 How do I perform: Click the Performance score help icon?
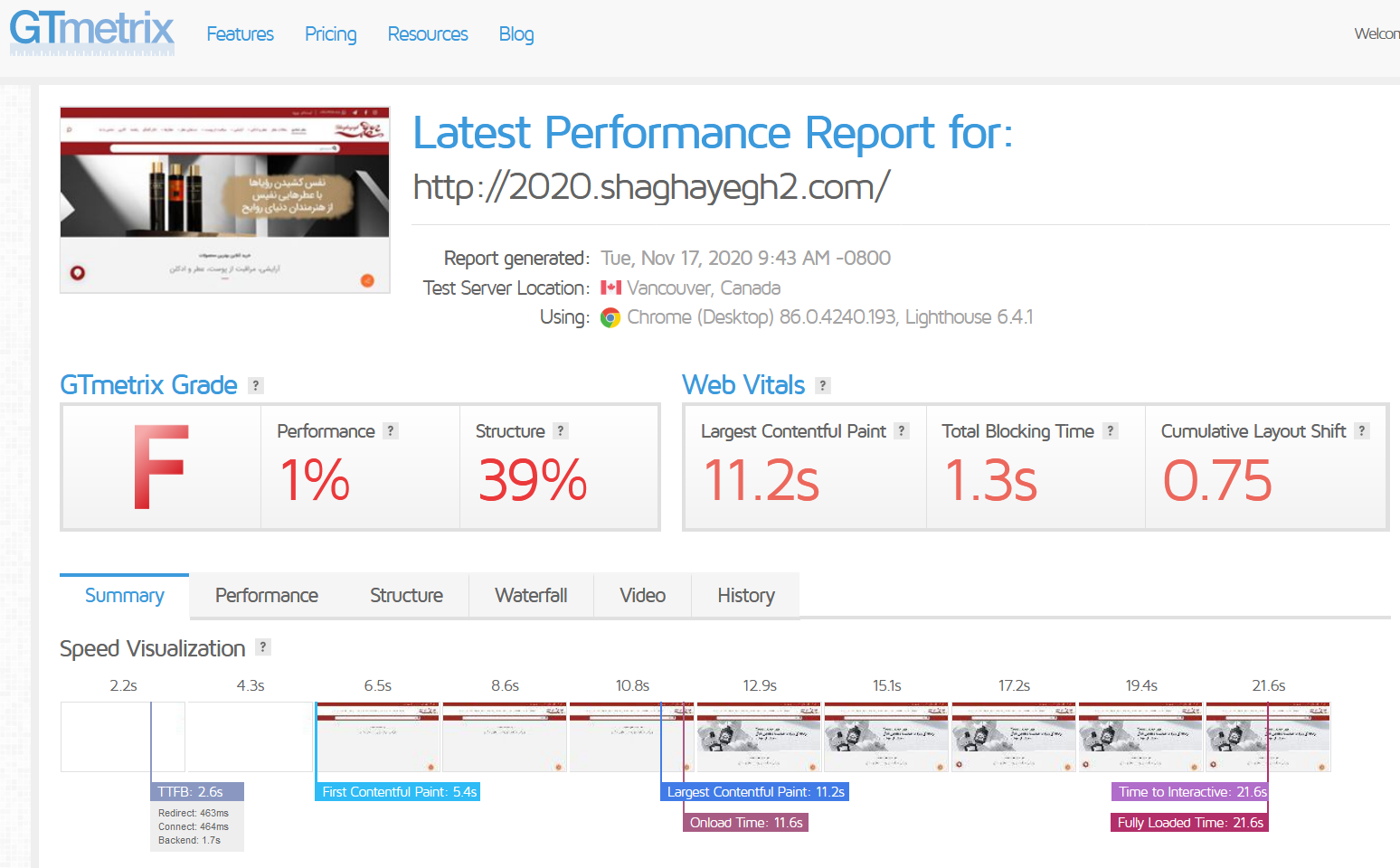tap(391, 430)
